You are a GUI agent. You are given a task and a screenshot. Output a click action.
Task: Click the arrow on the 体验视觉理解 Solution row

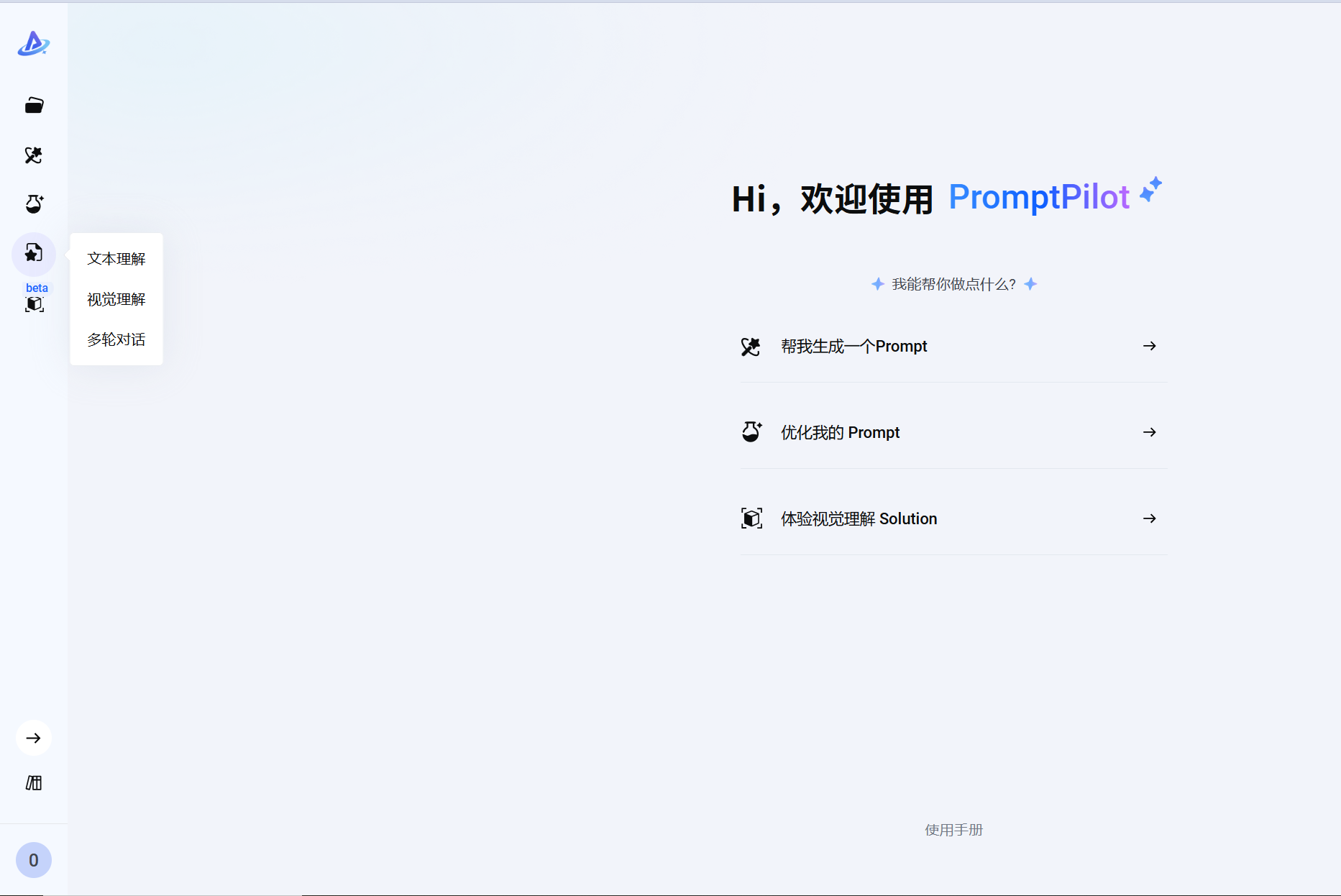1149,518
